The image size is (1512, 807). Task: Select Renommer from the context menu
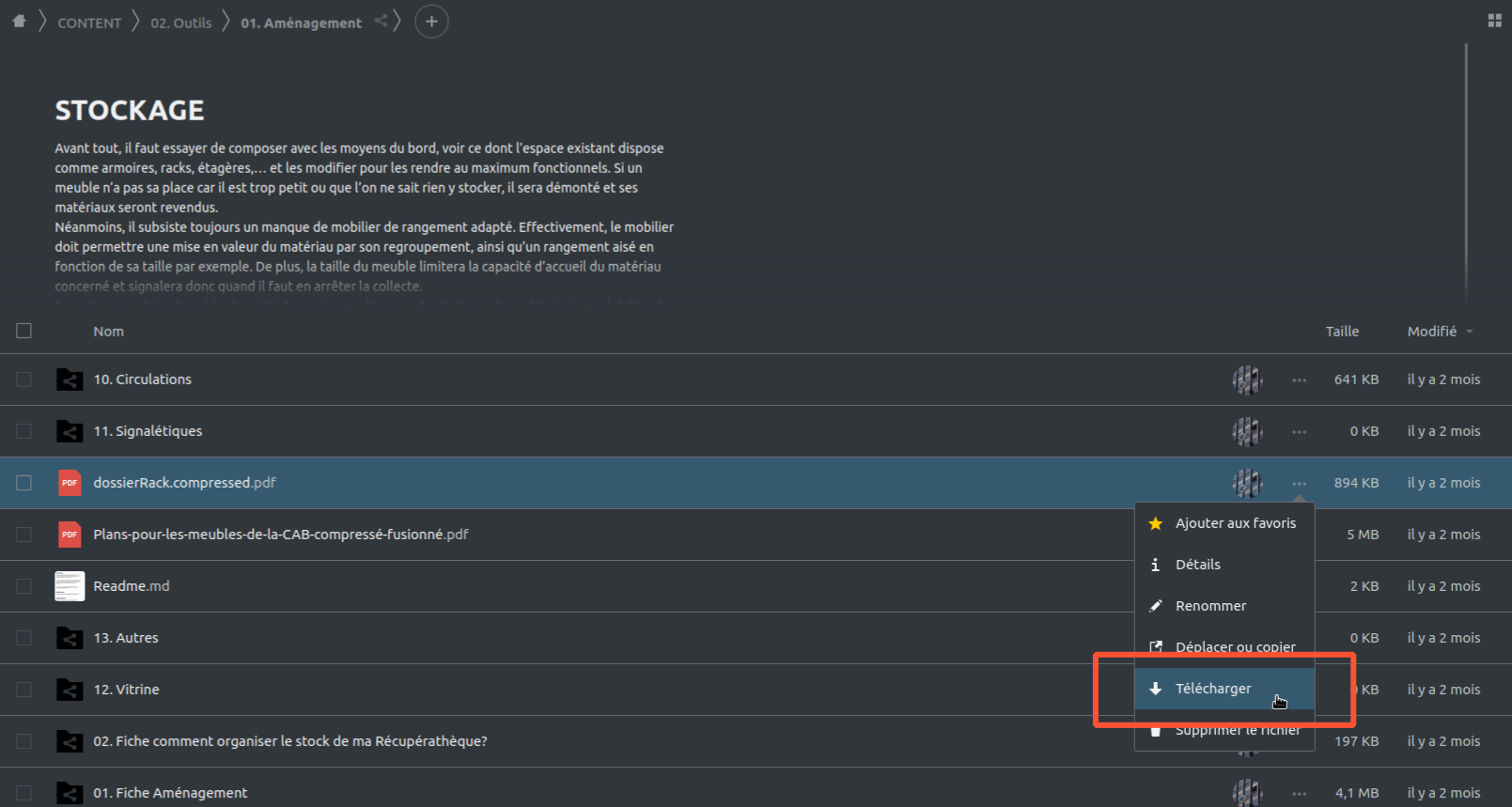[1210, 606]
